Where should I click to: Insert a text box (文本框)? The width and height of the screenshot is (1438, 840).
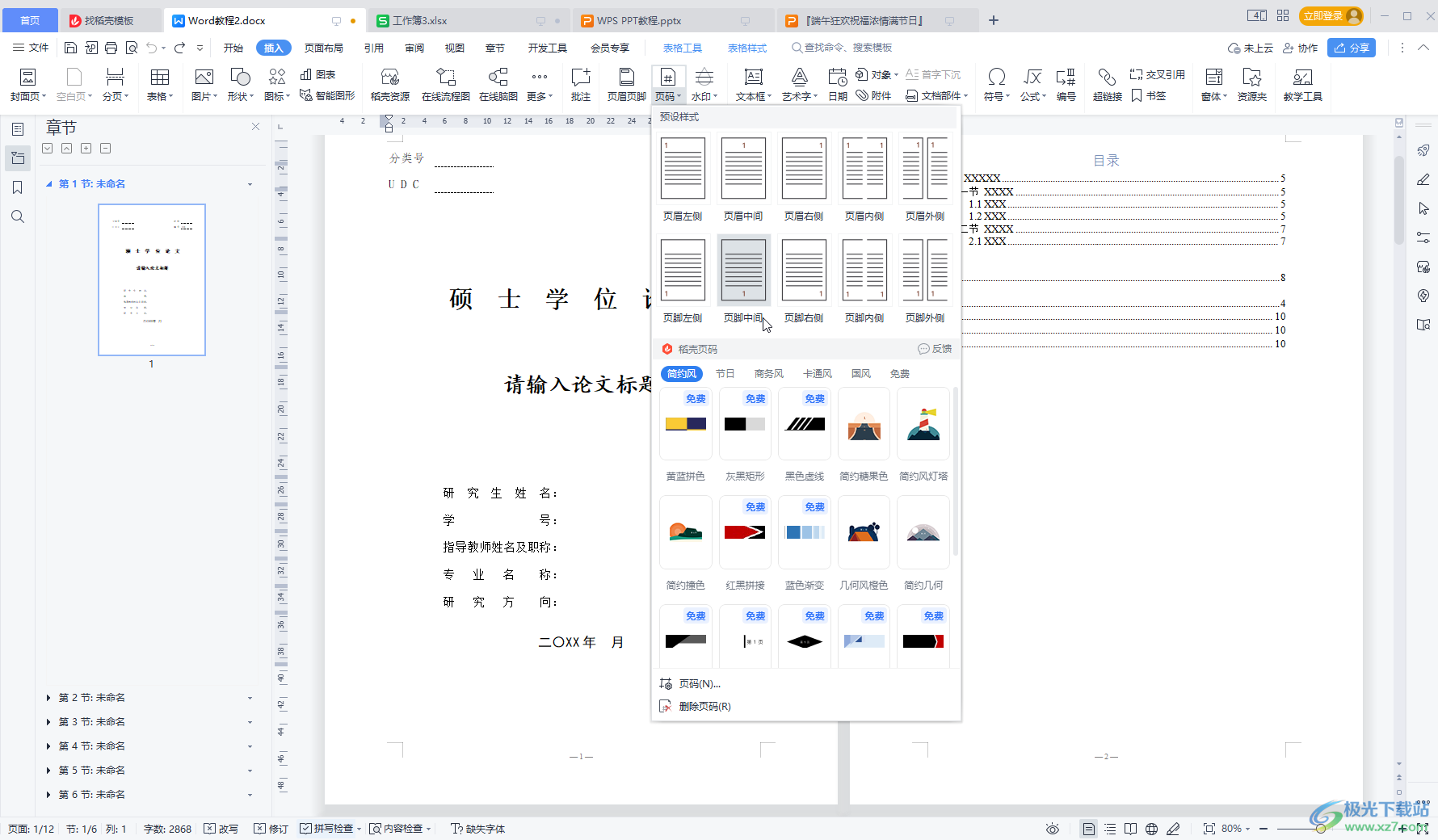(754, 85)
